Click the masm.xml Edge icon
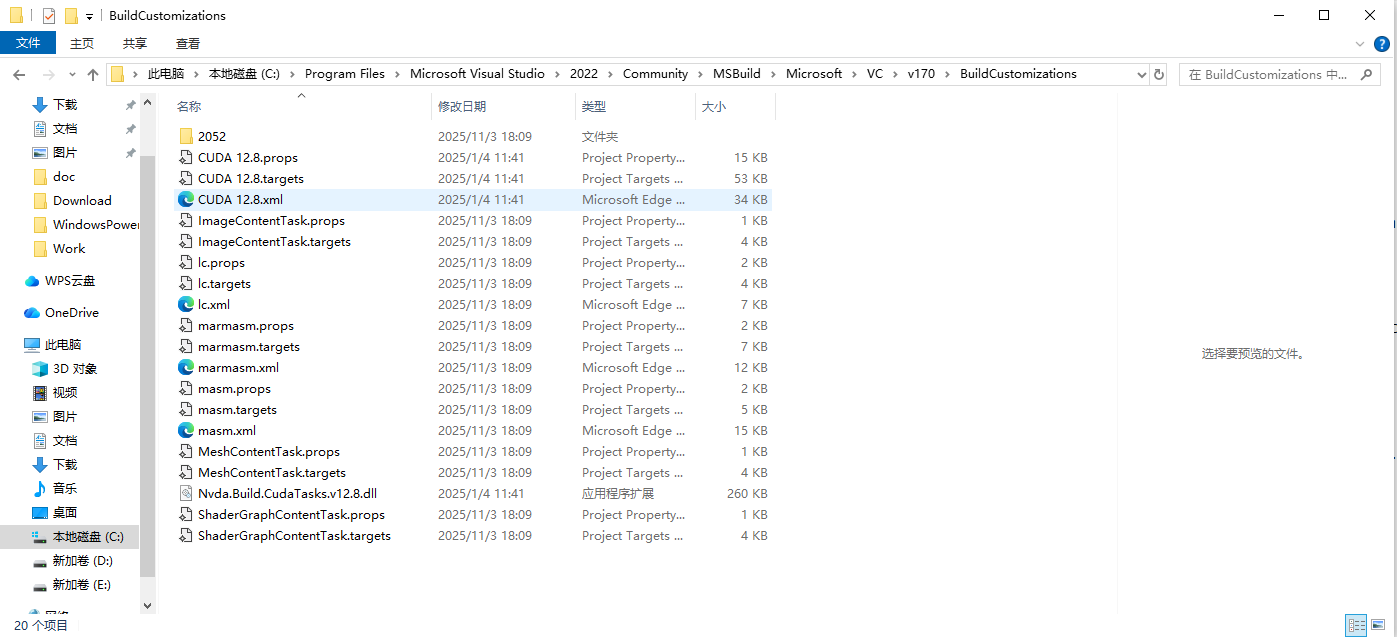The width and height of the screenshot is (1397, 637). 186,430
